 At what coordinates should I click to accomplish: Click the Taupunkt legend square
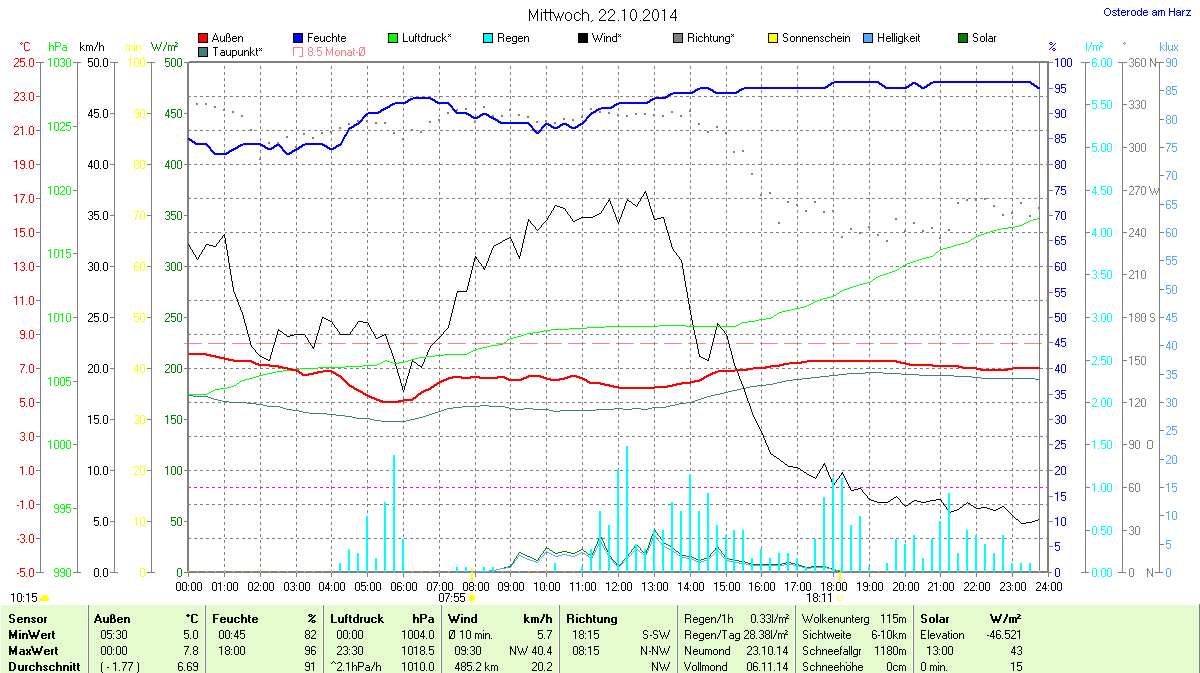coord(204,51)
